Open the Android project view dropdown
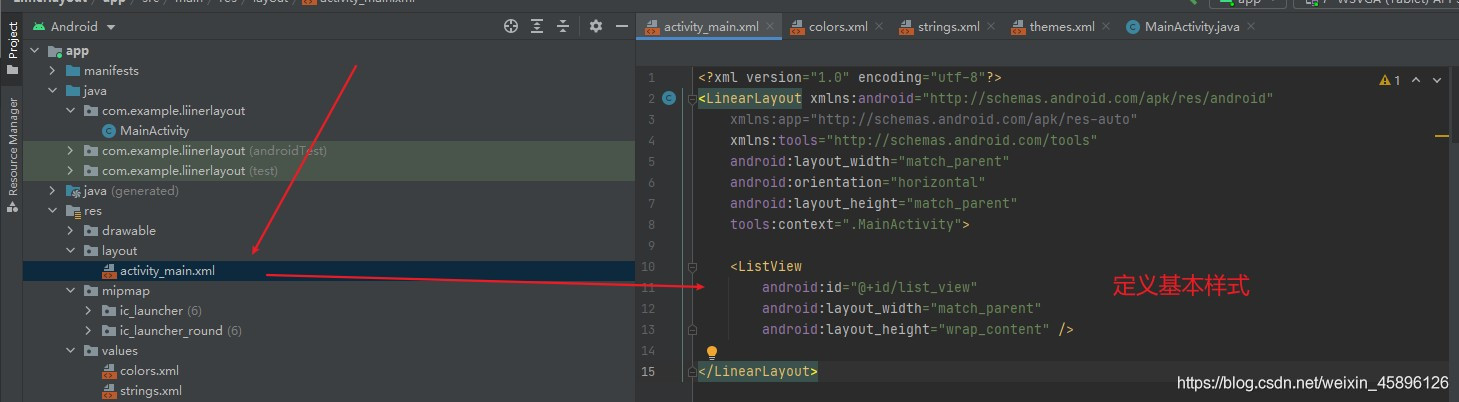This screenshot has height=402, width=1459. point(72,27)
